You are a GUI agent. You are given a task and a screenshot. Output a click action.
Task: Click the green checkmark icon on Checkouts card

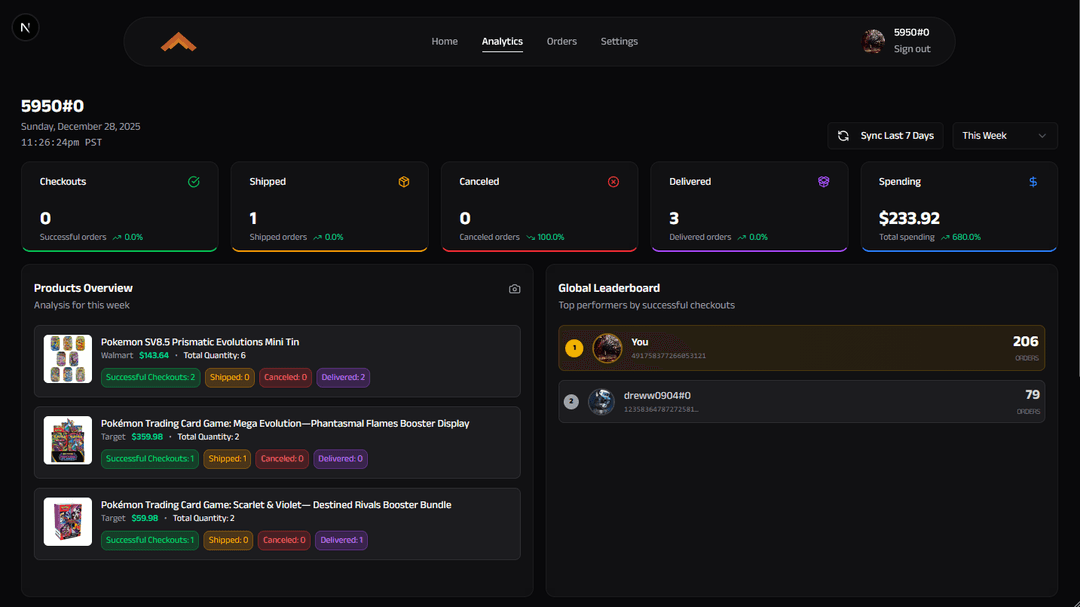tap(194, 181)
